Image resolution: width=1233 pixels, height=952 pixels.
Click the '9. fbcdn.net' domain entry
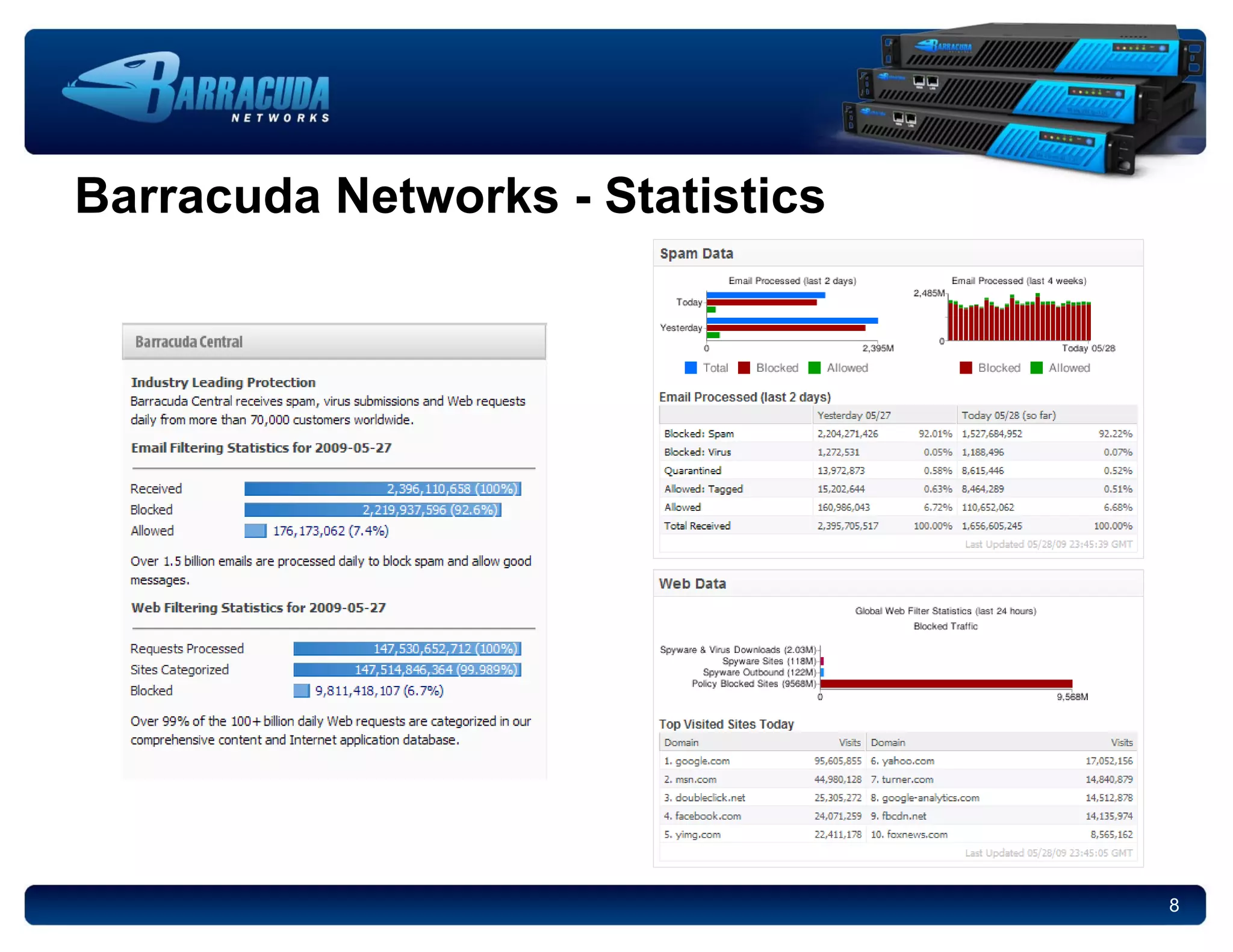[898, 816]
